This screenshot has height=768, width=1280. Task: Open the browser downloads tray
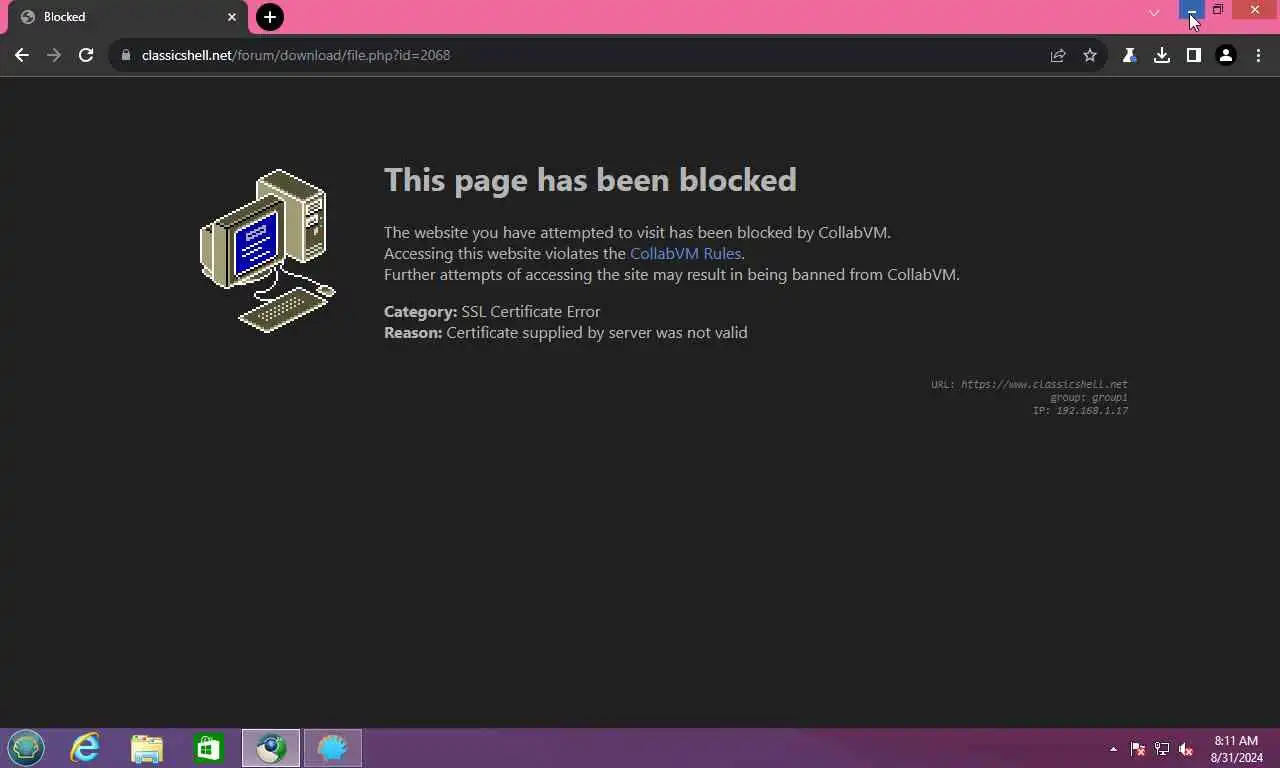1161,55
